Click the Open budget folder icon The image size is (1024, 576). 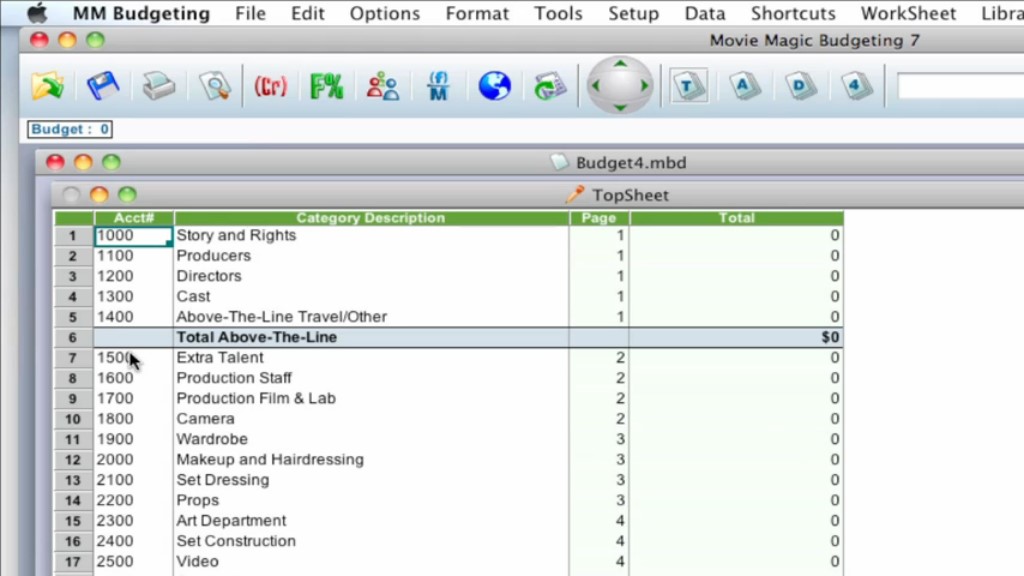tap(46, 86)
